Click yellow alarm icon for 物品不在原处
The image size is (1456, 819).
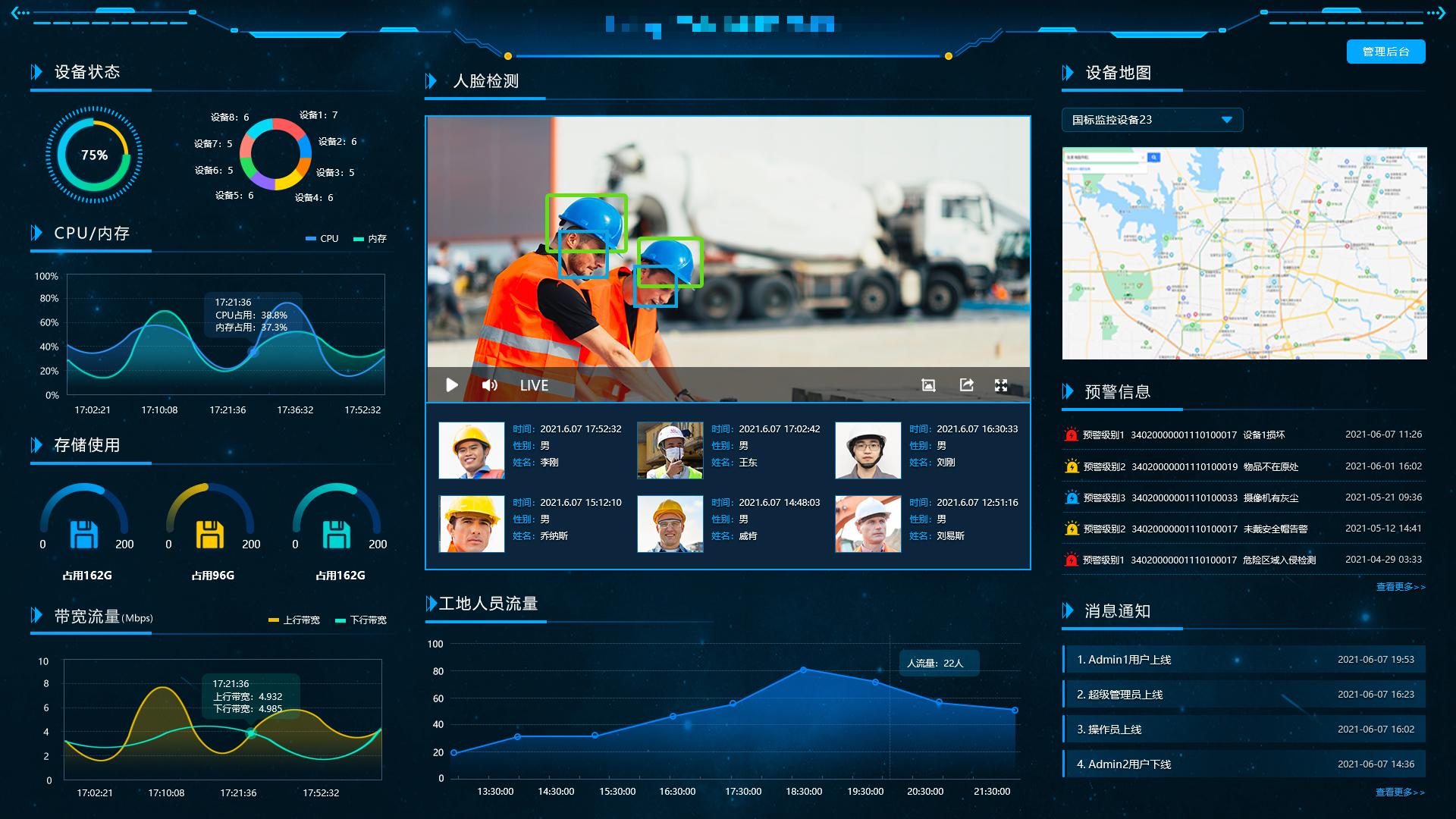click(1071, 466)
